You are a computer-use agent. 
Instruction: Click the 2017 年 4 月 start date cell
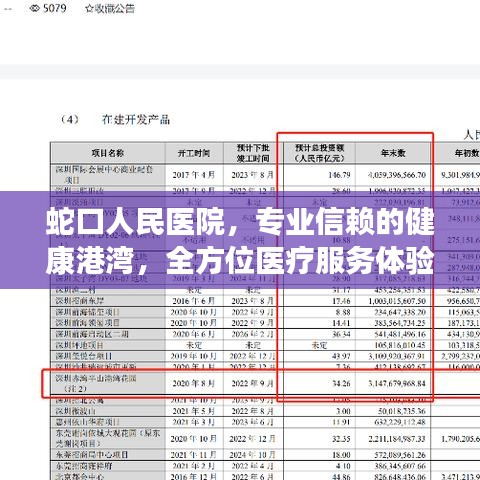[x=194, y=175]
